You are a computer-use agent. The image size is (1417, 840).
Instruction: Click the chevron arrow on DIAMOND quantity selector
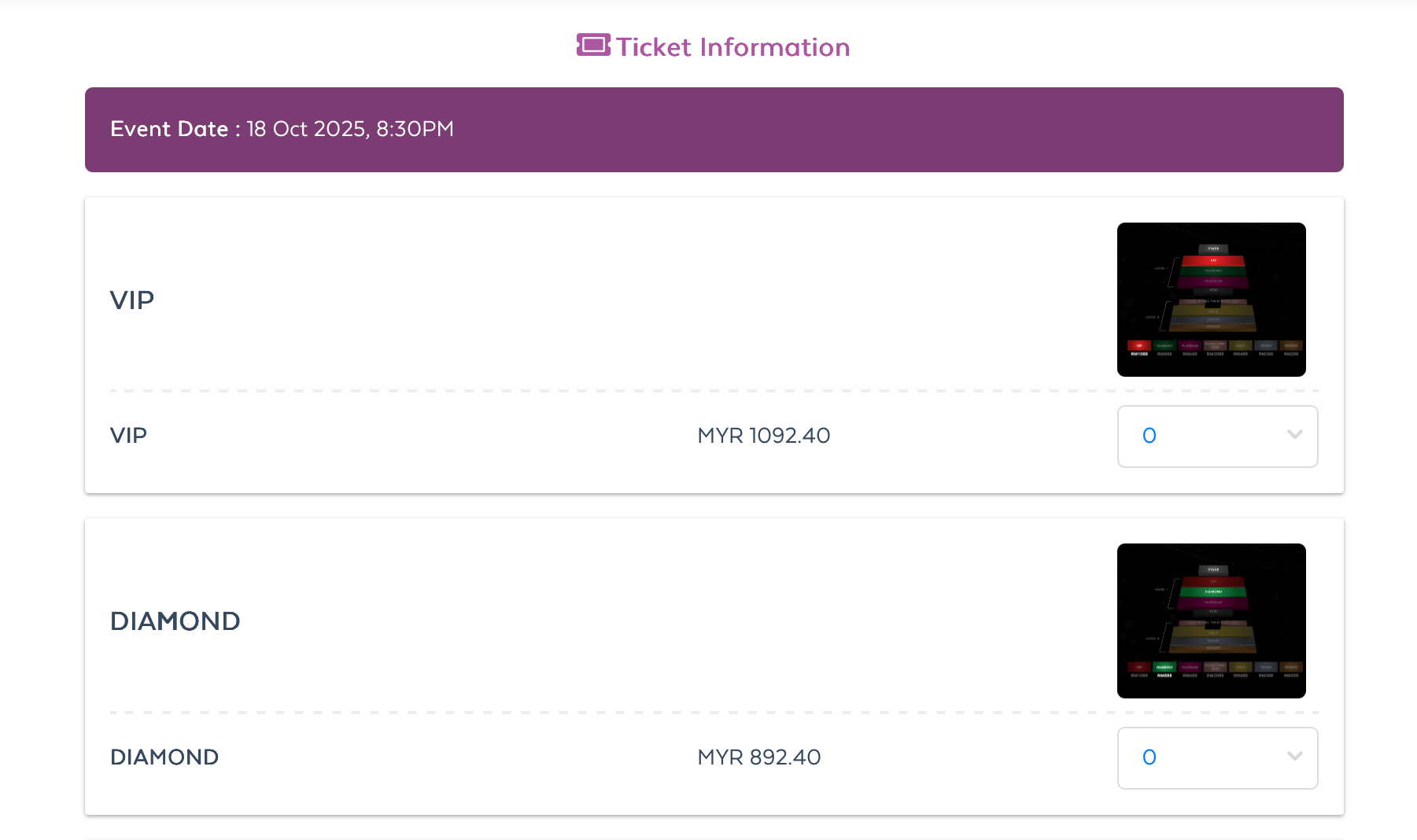[x=1294, y=756]
